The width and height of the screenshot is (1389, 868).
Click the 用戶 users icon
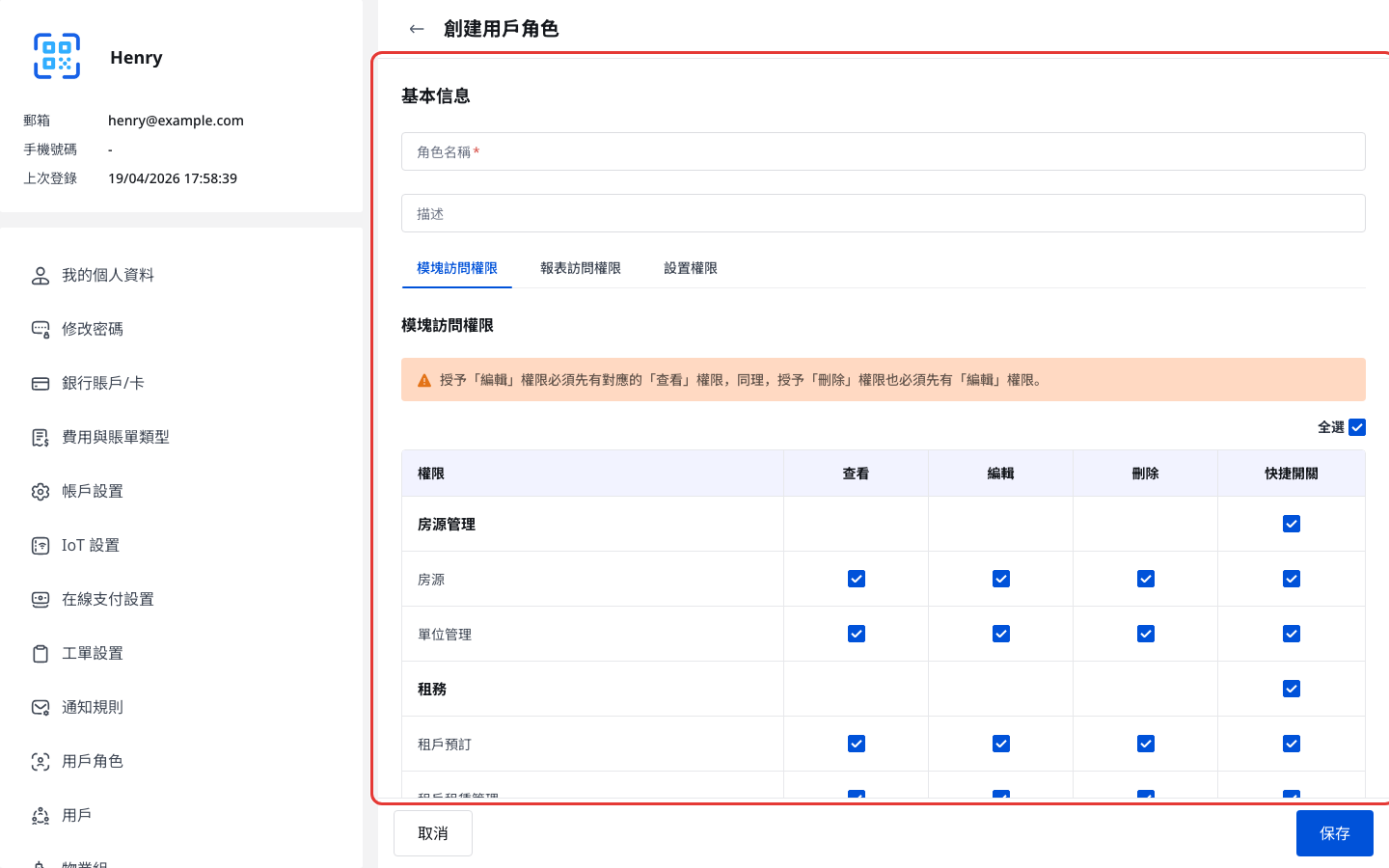(41, 816)
